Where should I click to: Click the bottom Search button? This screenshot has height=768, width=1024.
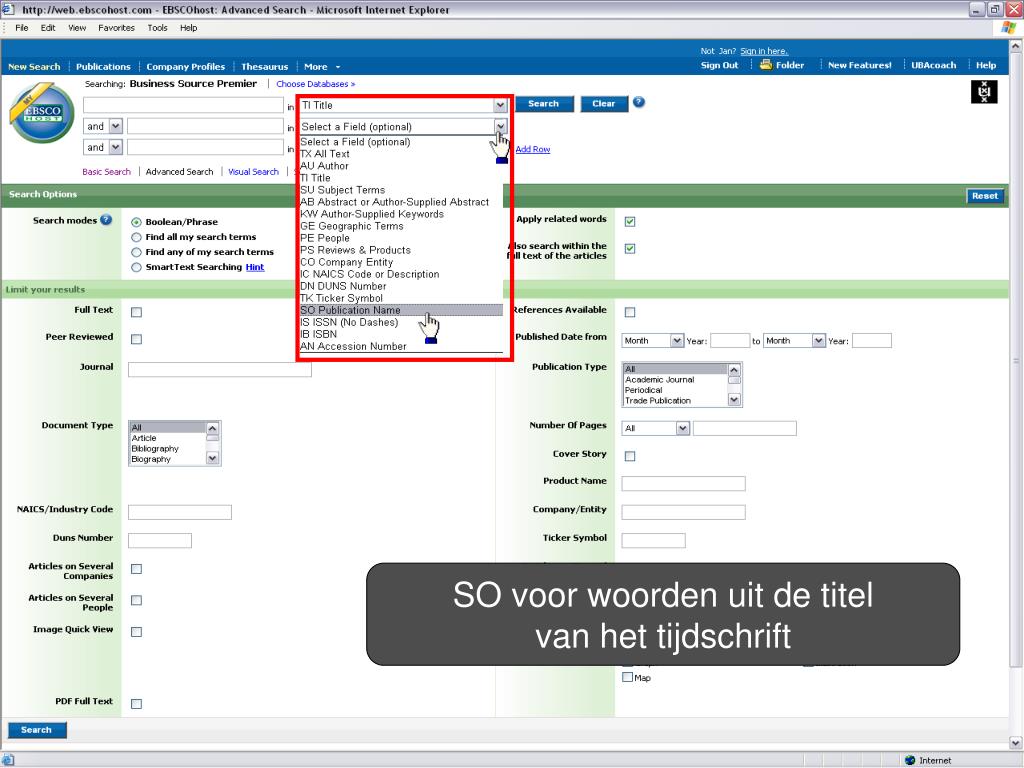pyautogui.click(x=37, y=730)
